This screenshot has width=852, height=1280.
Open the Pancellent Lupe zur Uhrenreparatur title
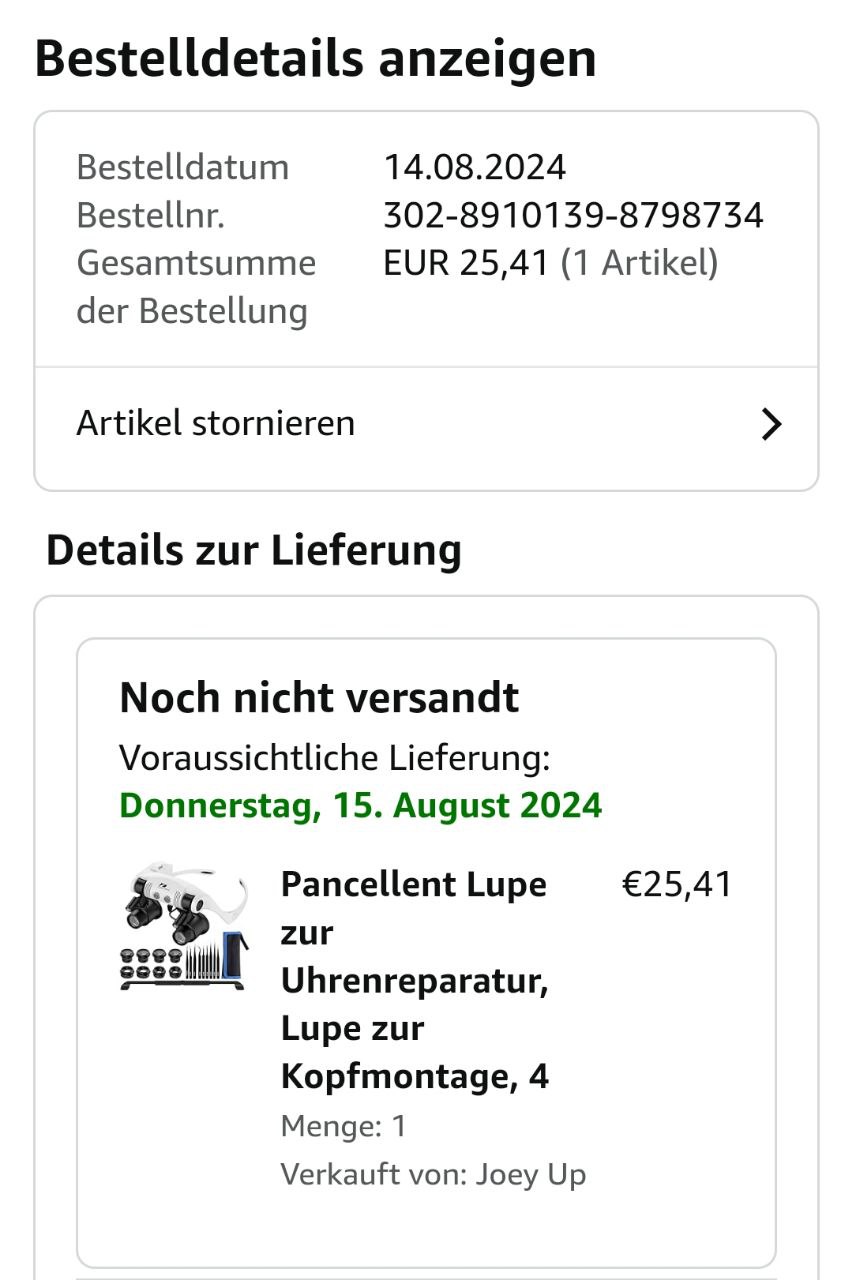point(414,932)
